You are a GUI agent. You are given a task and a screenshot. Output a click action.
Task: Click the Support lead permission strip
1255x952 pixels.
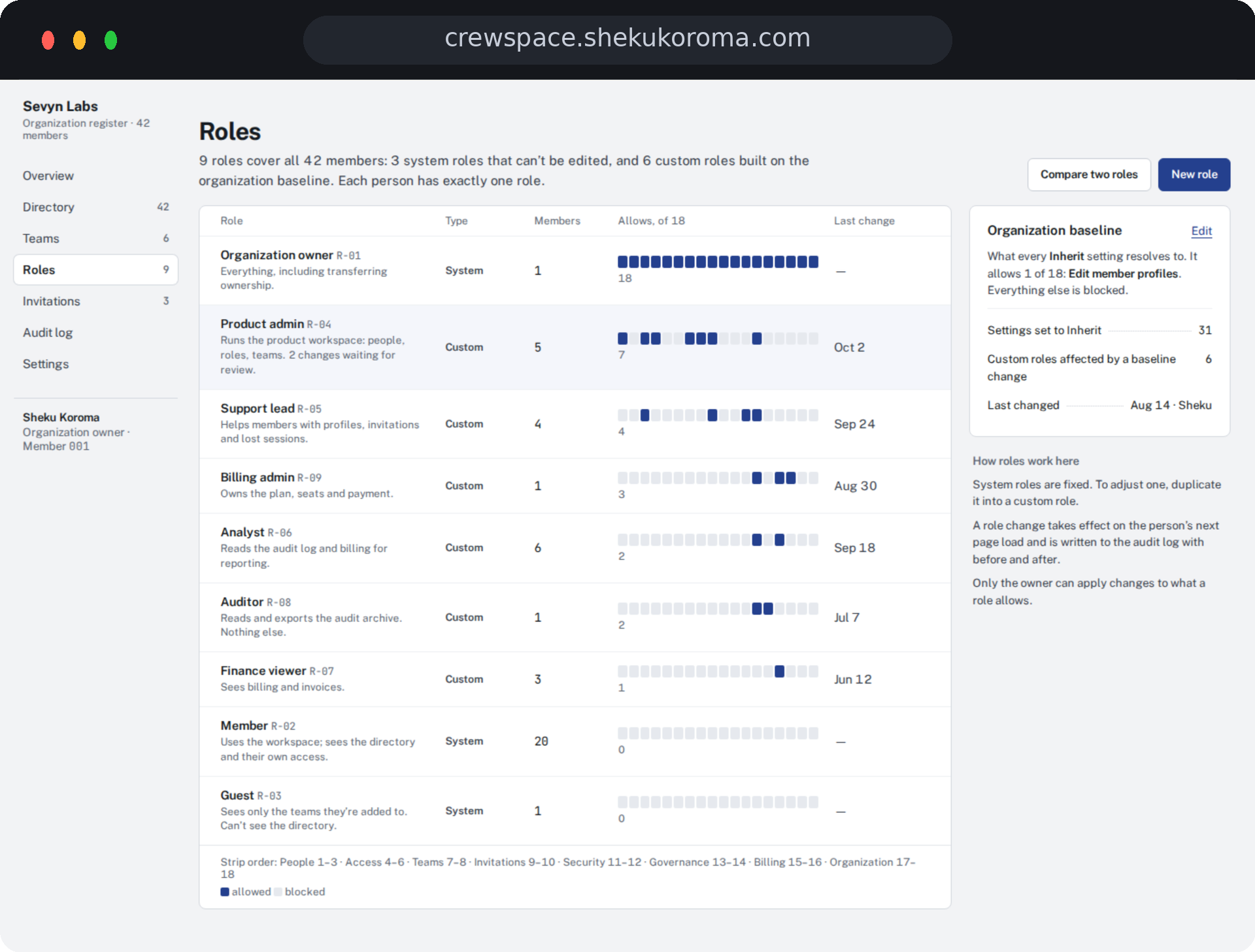(718, 416)
